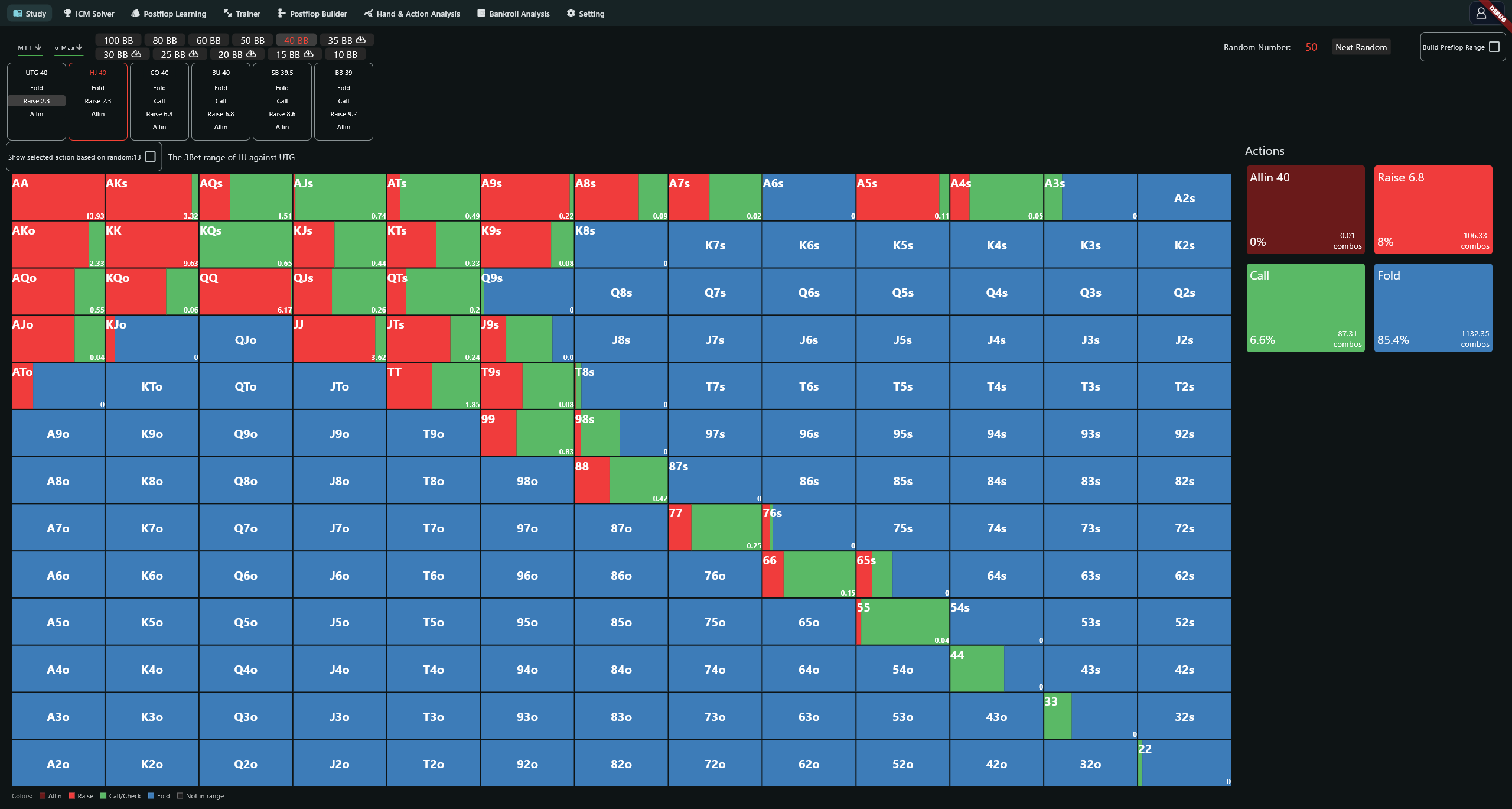Enable the Build Preflop Range checkbox
The height and width of the screenshot is (809, 1512).
(1494, 47)
